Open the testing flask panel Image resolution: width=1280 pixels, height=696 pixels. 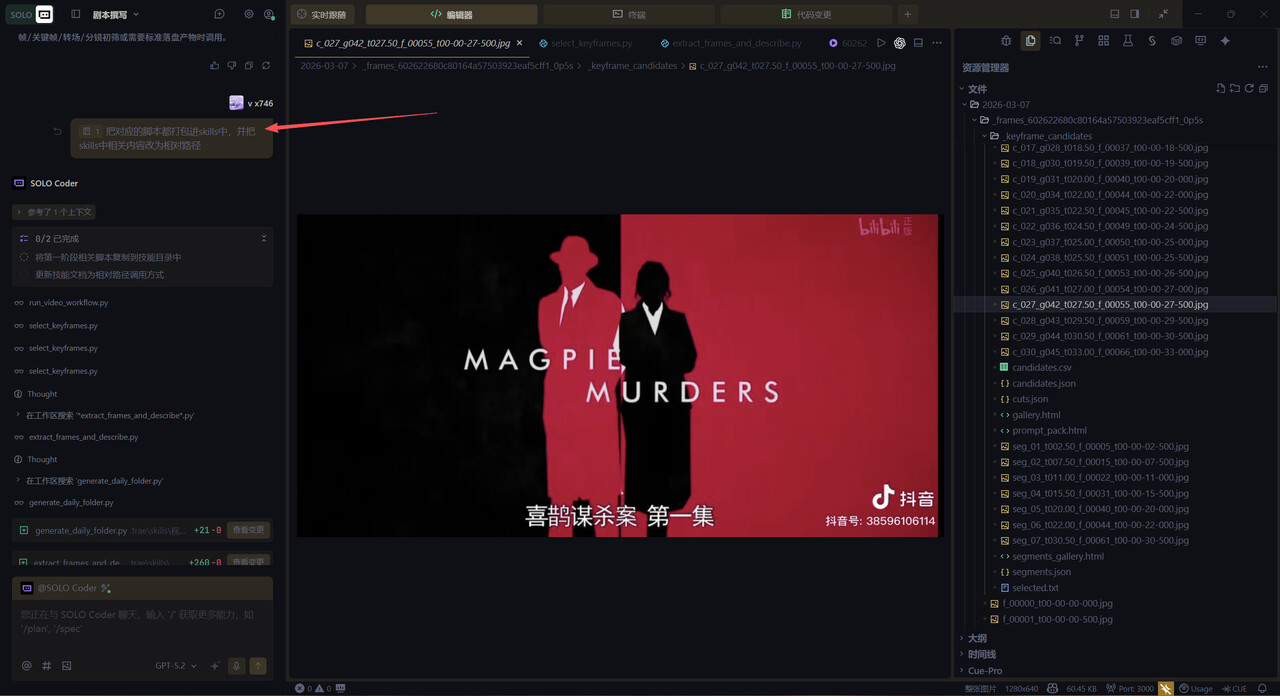click(x=1127, y=41)
